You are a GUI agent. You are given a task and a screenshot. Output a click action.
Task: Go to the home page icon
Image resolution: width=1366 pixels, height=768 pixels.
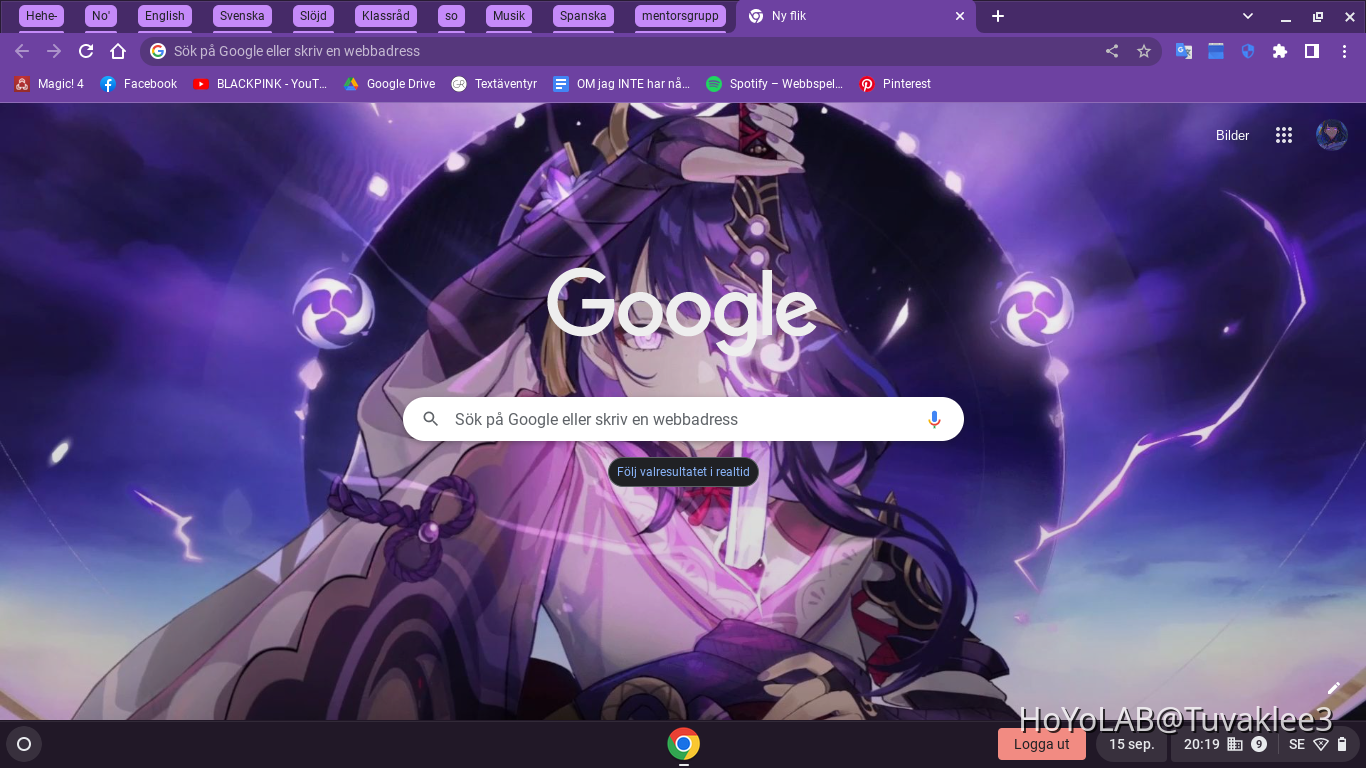tap(118, 51)
